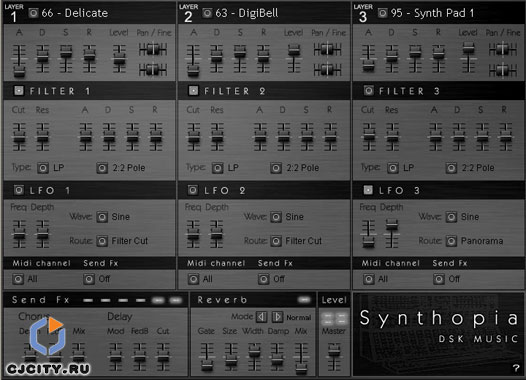526x380 pixels.
Task: Toggle Reverb power LED
Action: pos(304,299)
